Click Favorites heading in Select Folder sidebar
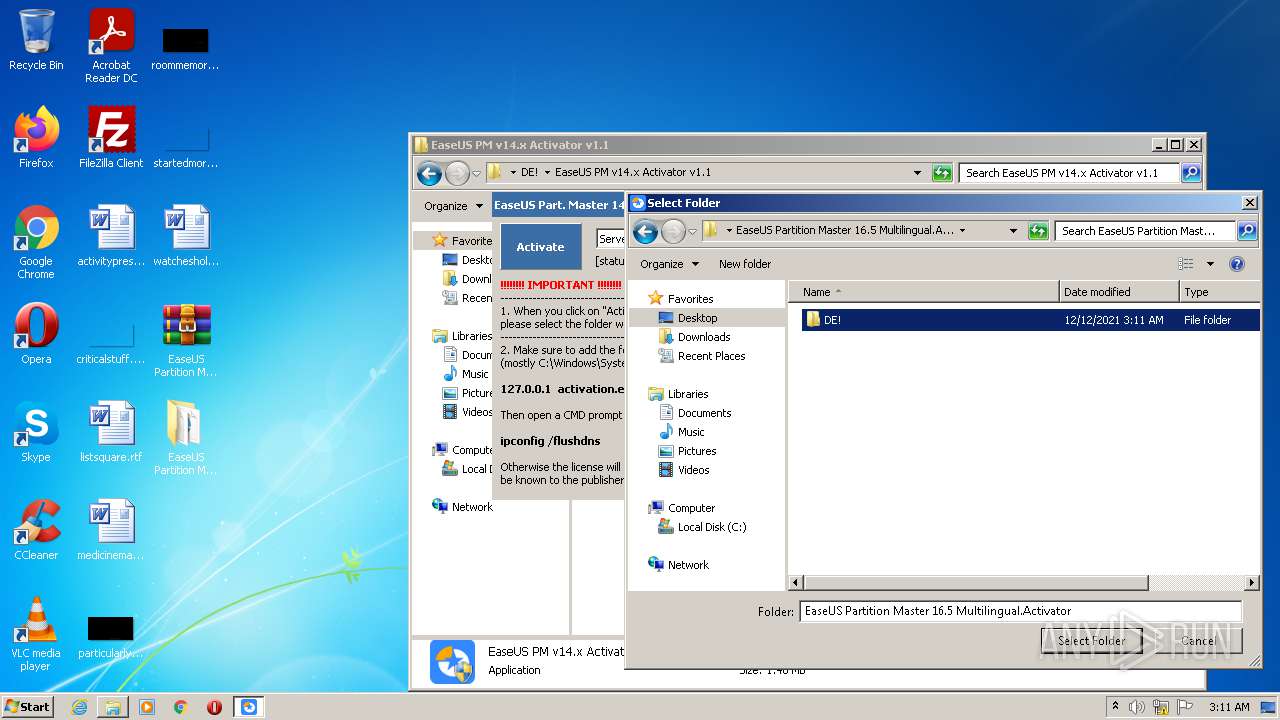The height and width of the screenshot is (720, 1280). (680, 299)
